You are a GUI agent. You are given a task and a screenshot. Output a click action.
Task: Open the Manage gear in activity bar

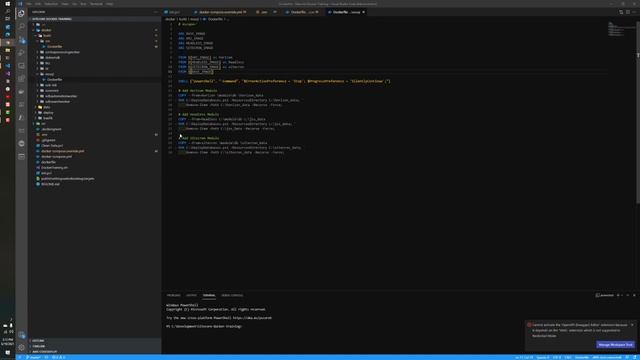point(21,347)
